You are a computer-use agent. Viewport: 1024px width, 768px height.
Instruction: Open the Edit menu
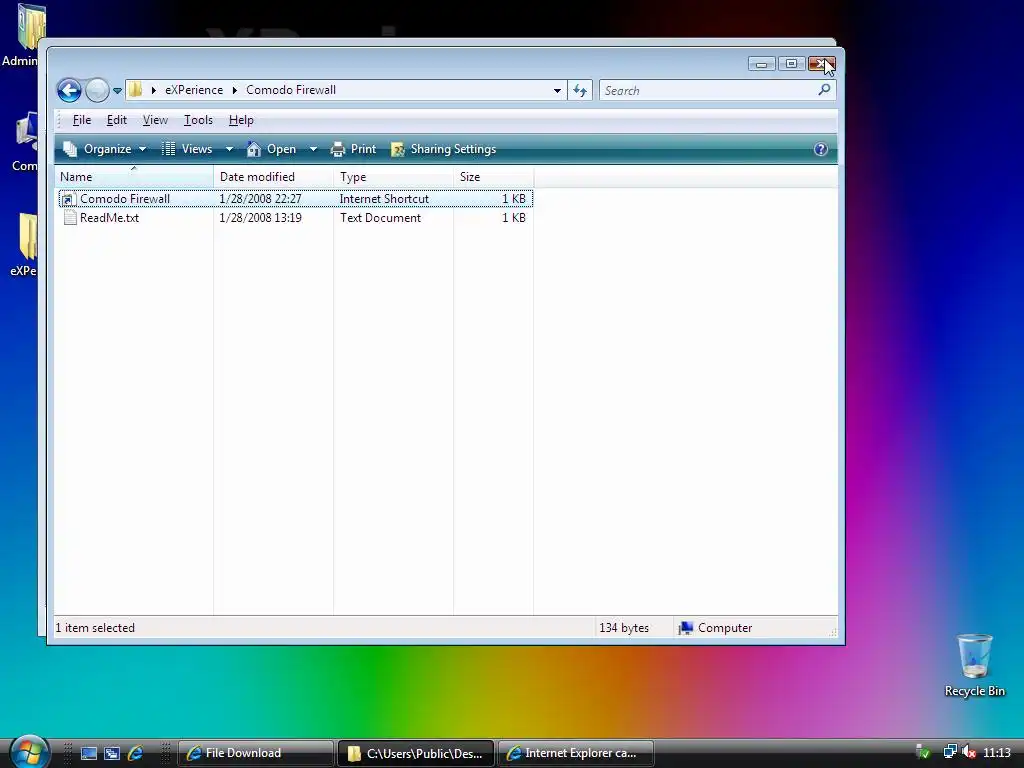pos(117,120)
